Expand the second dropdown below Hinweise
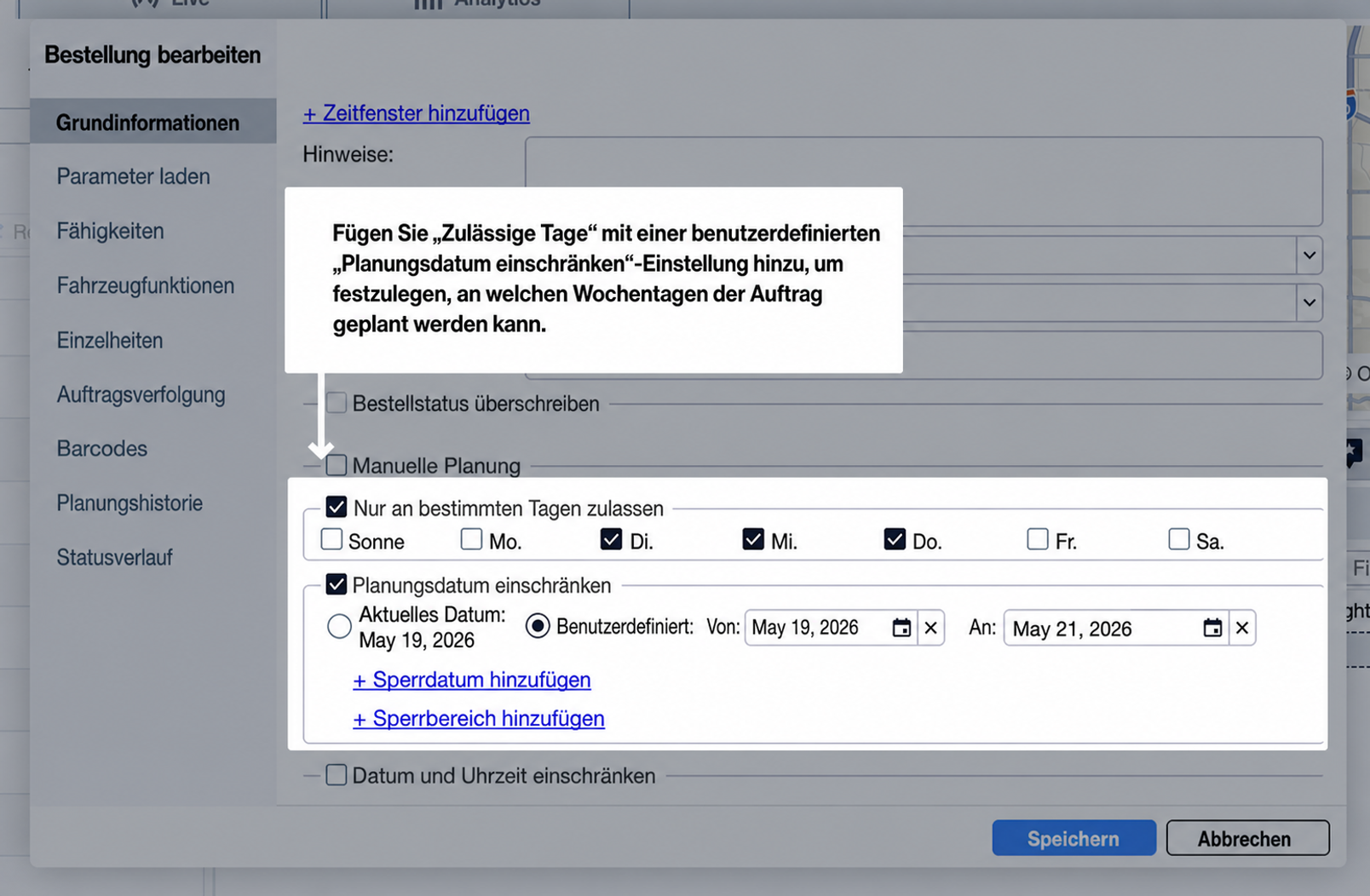 coord(1310,303)
